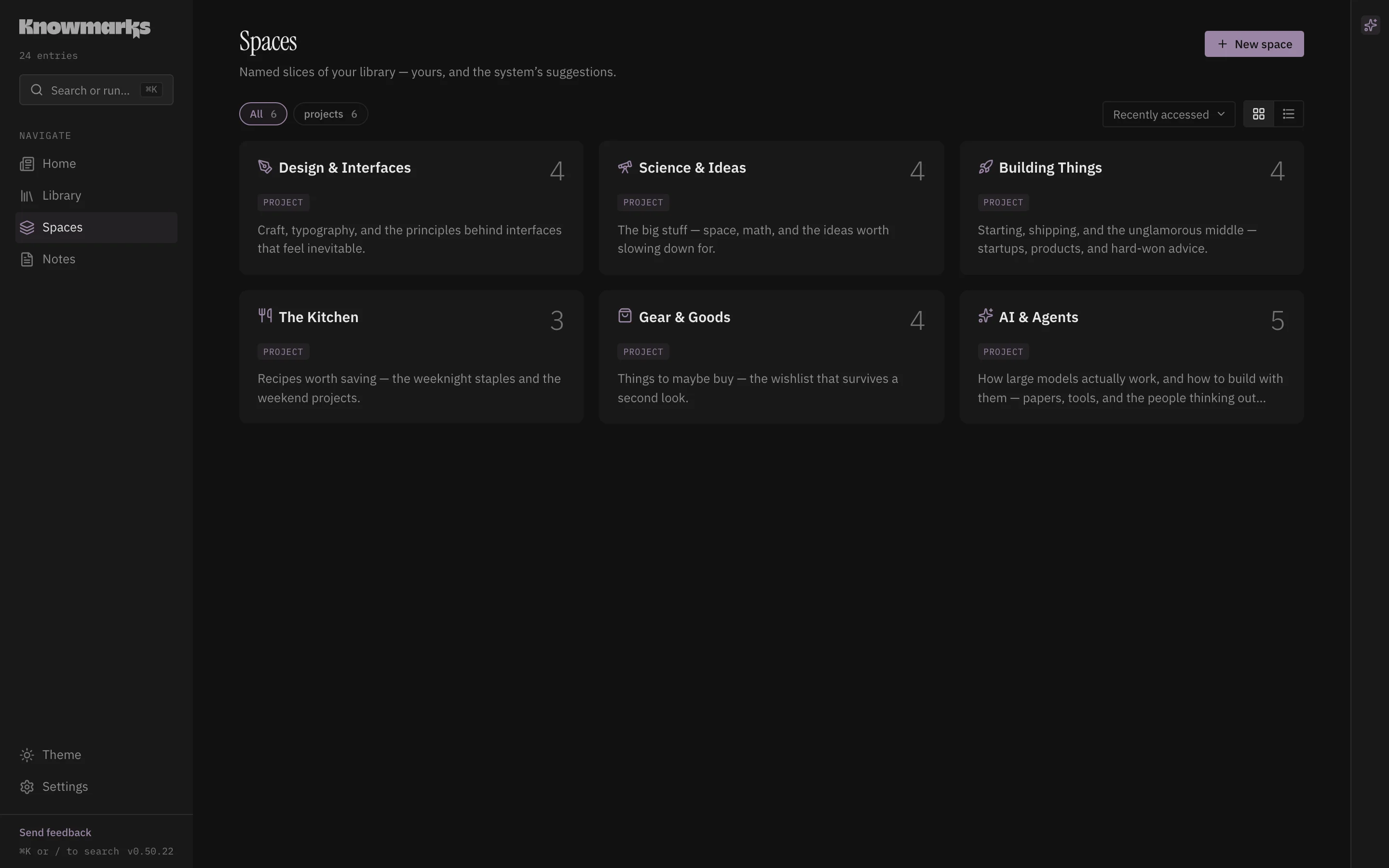Click the Spaces page heading

[268, 41]
